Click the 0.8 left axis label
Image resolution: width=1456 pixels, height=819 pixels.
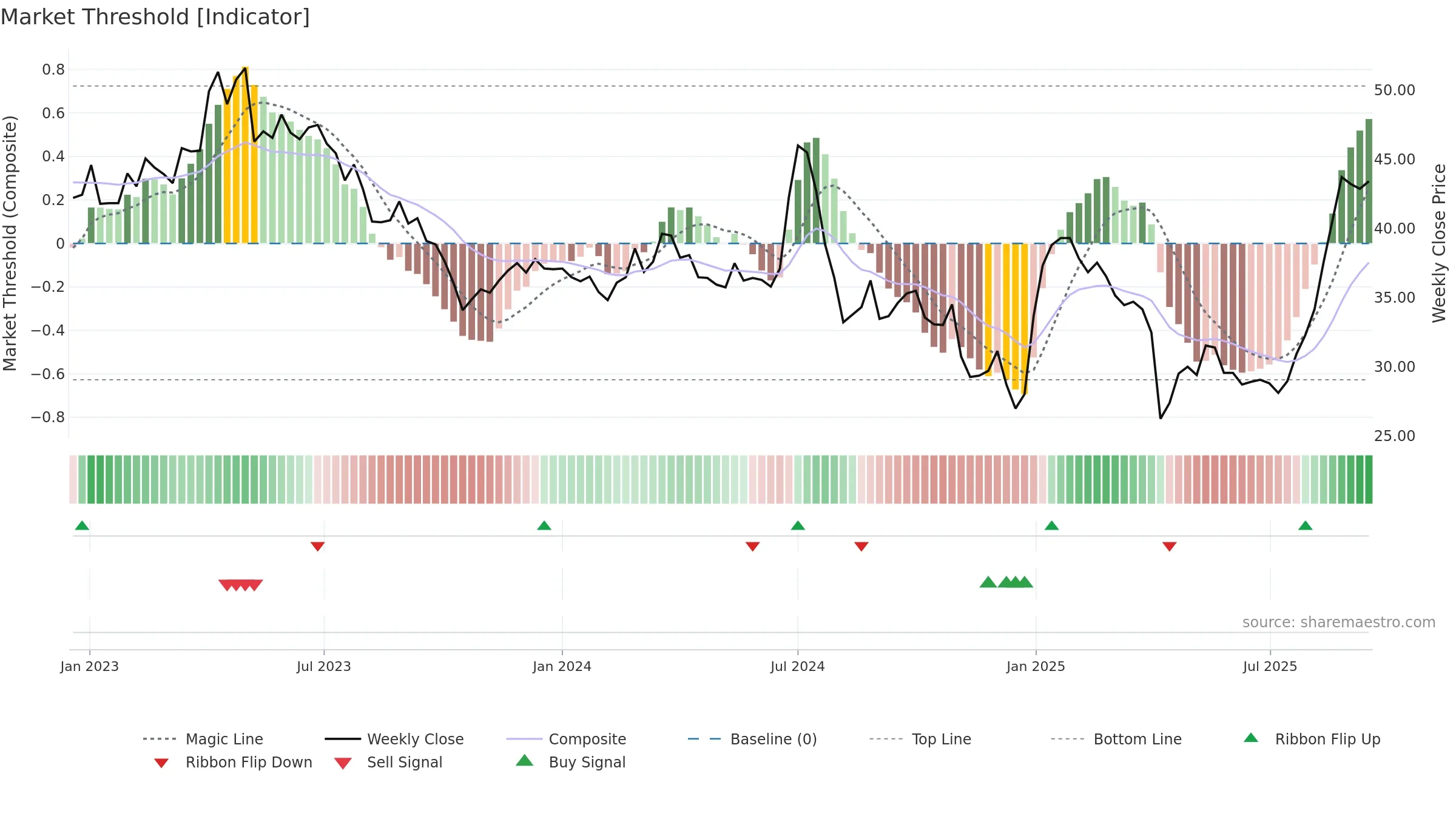(53, 70)
